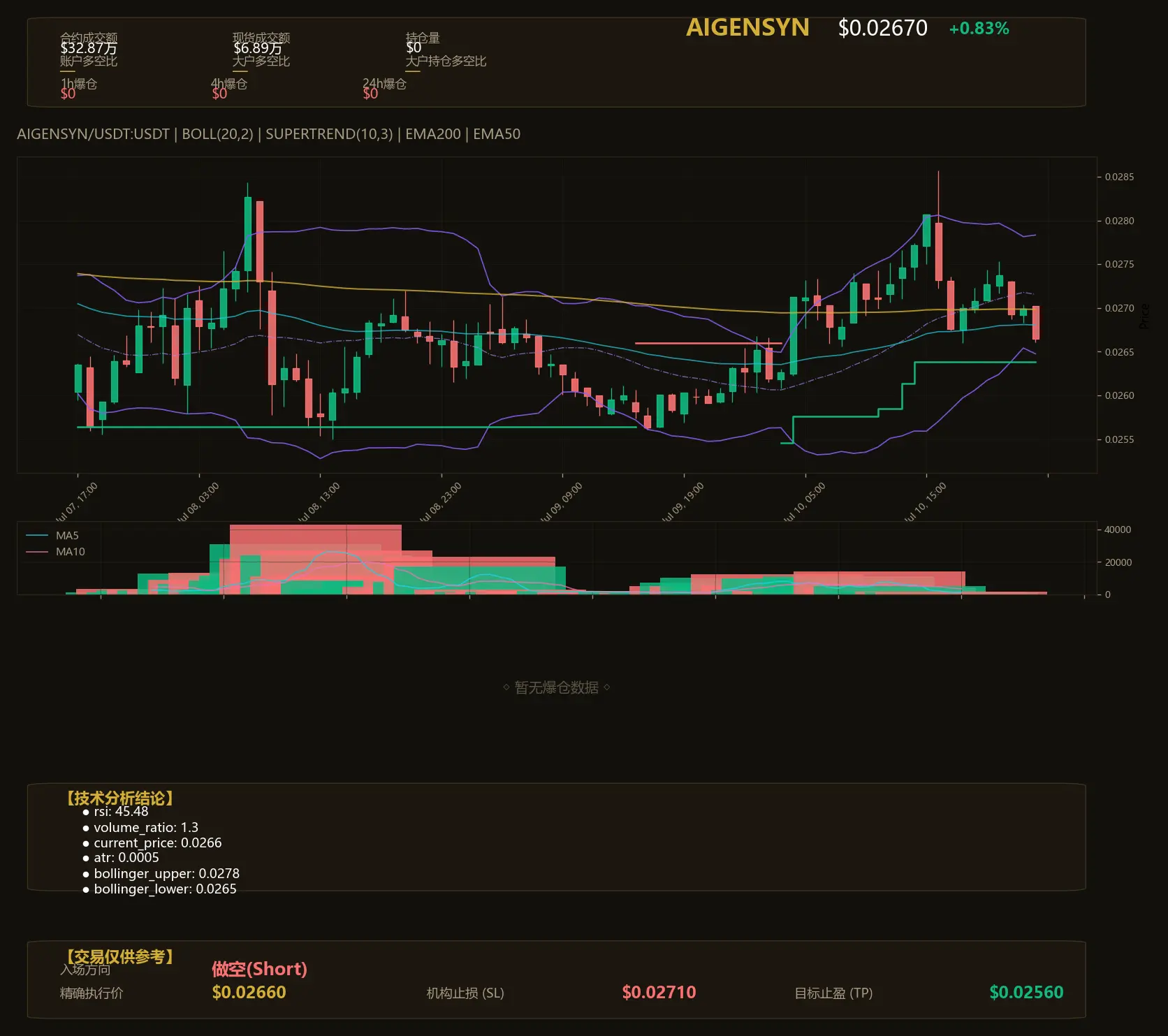
Task: Click the AIGENSYN ticker title
Action: (x=747, y=27)
